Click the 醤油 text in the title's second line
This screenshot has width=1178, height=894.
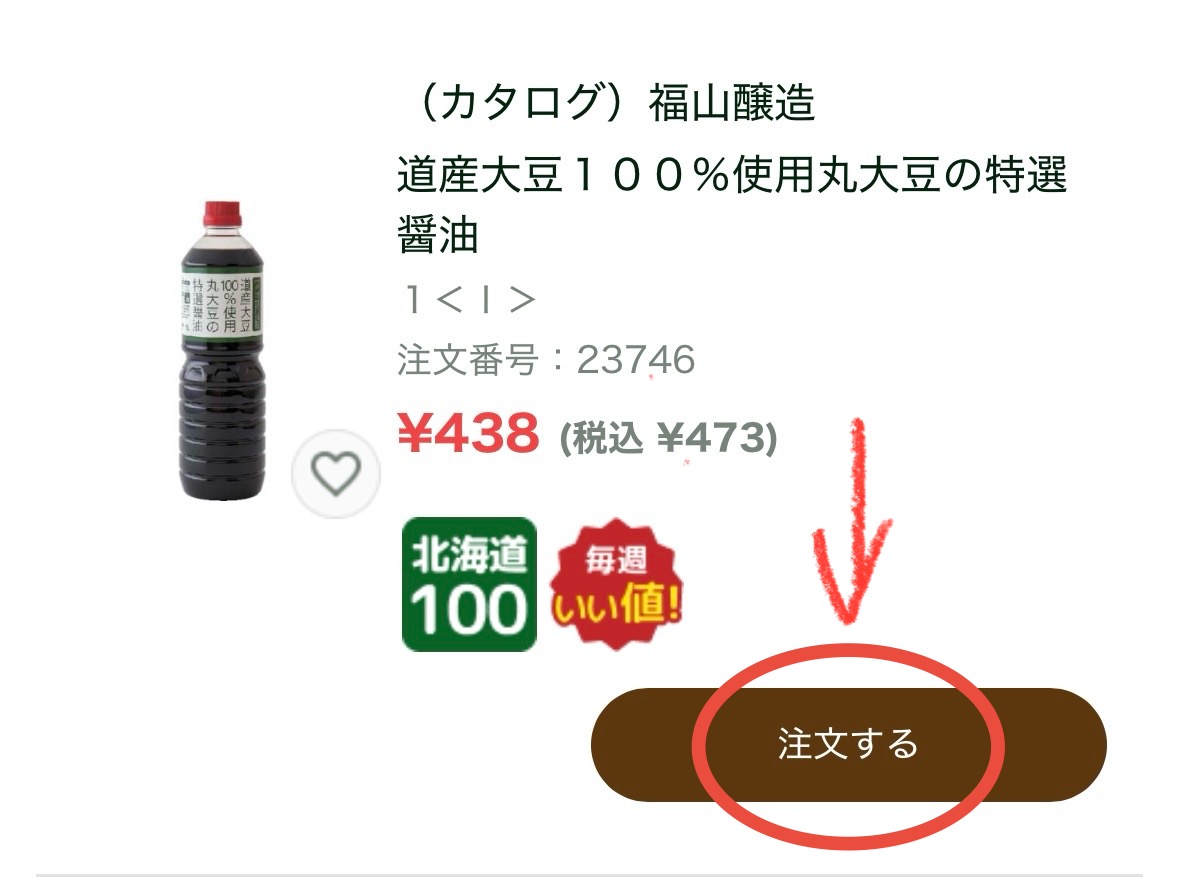(x=438, y=234)
